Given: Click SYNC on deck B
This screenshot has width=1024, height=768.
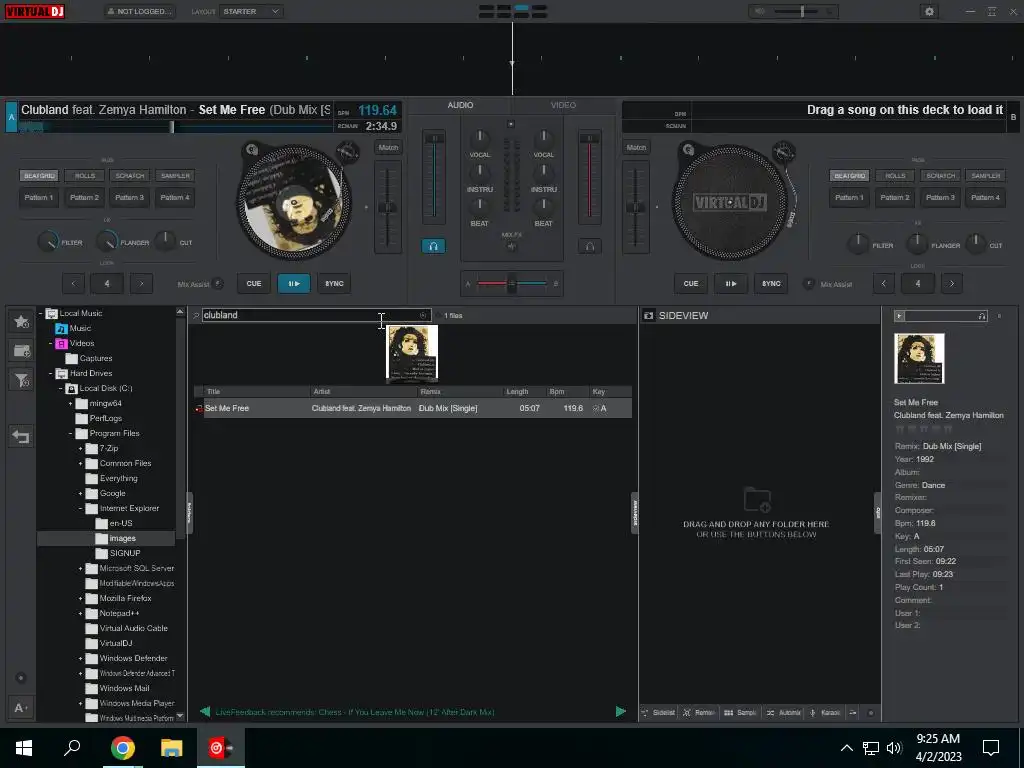Looking at the screenshot, I should tap(771, 283).
